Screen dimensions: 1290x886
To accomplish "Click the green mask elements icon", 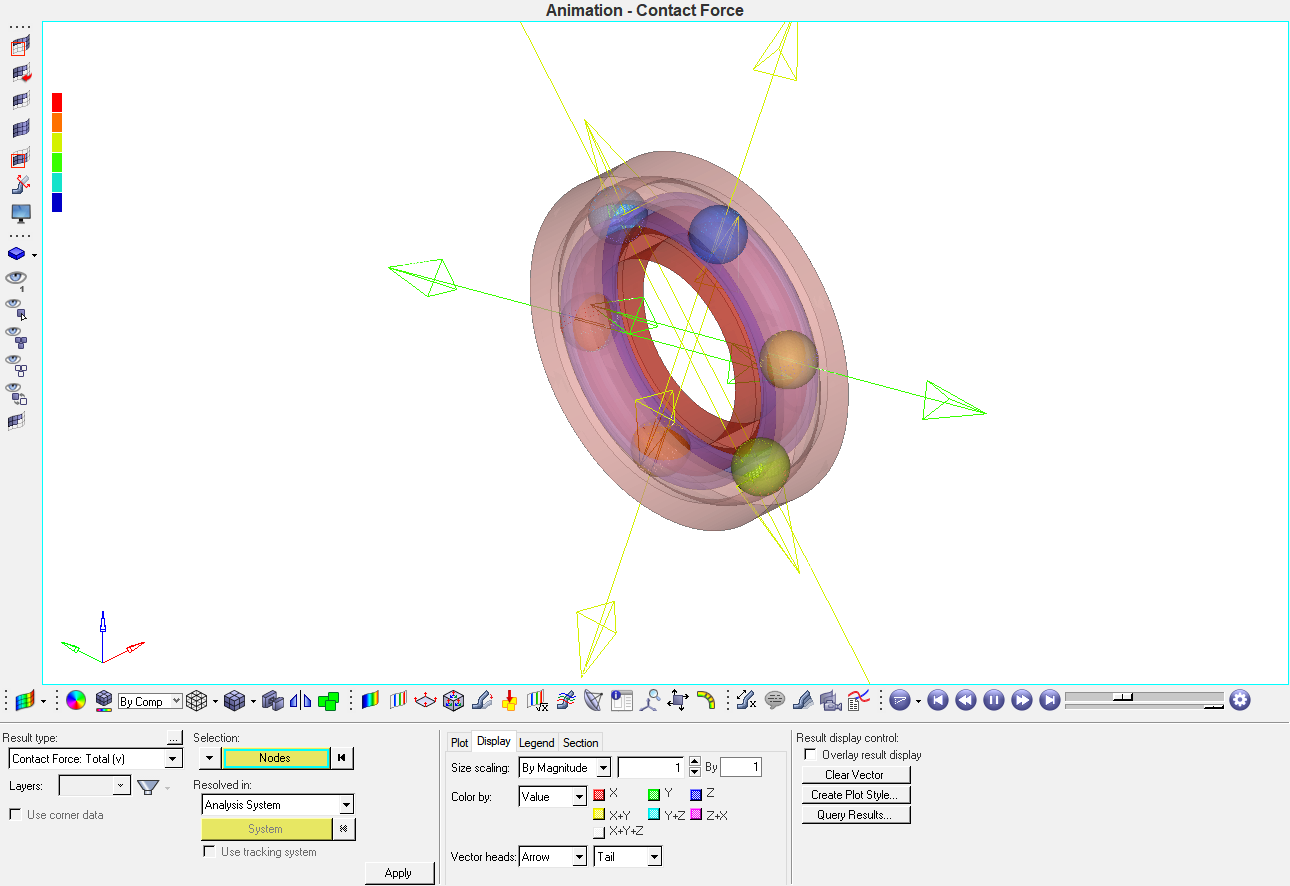I will pyautogui.click(x=328, y=700).
